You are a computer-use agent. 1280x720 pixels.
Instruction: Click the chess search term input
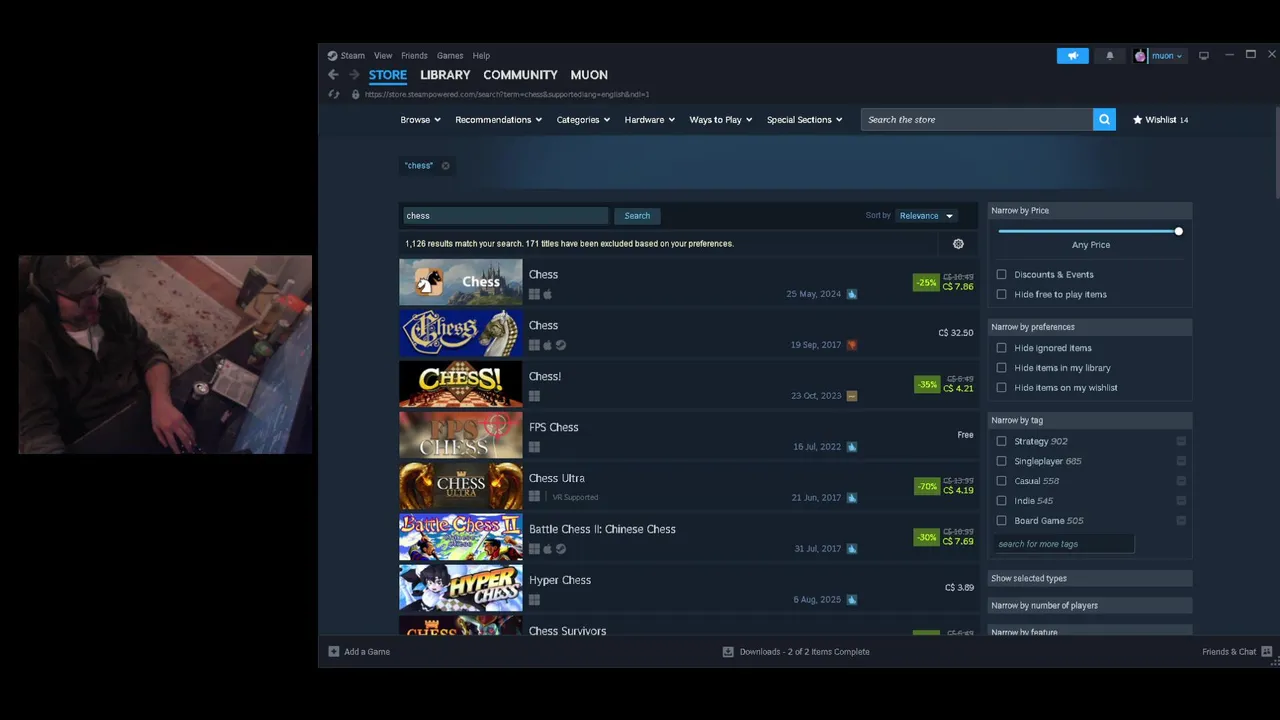[x=505, y=216]
